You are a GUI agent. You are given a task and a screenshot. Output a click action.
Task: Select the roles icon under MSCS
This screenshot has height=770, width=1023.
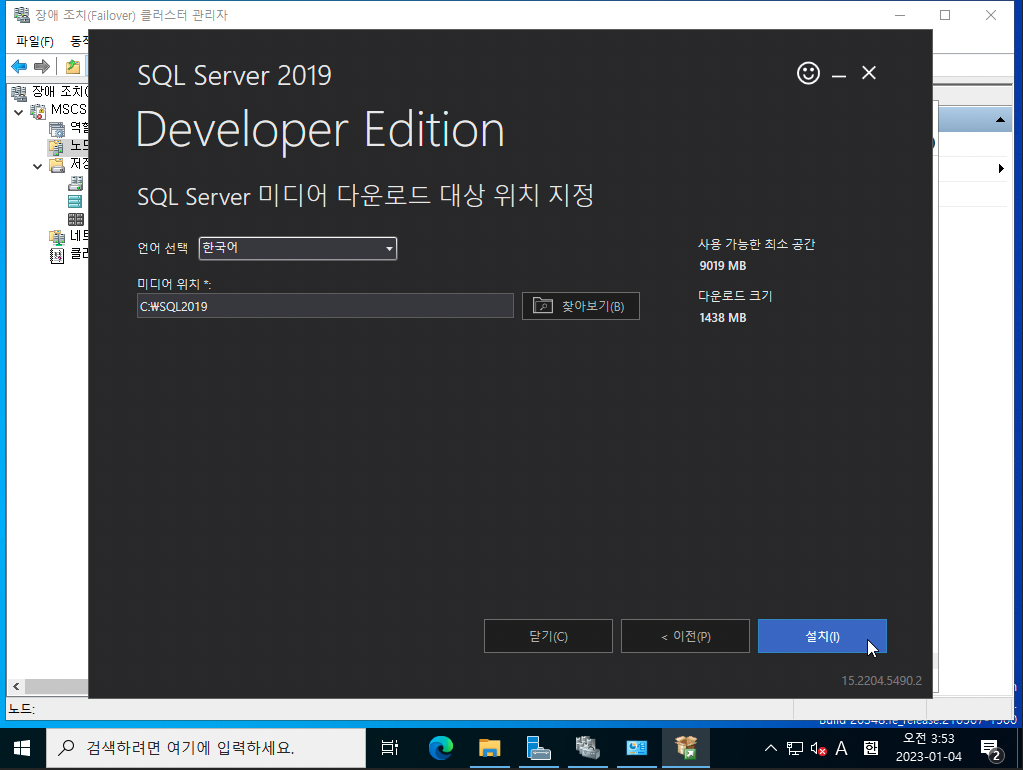[x=57, y=129]
